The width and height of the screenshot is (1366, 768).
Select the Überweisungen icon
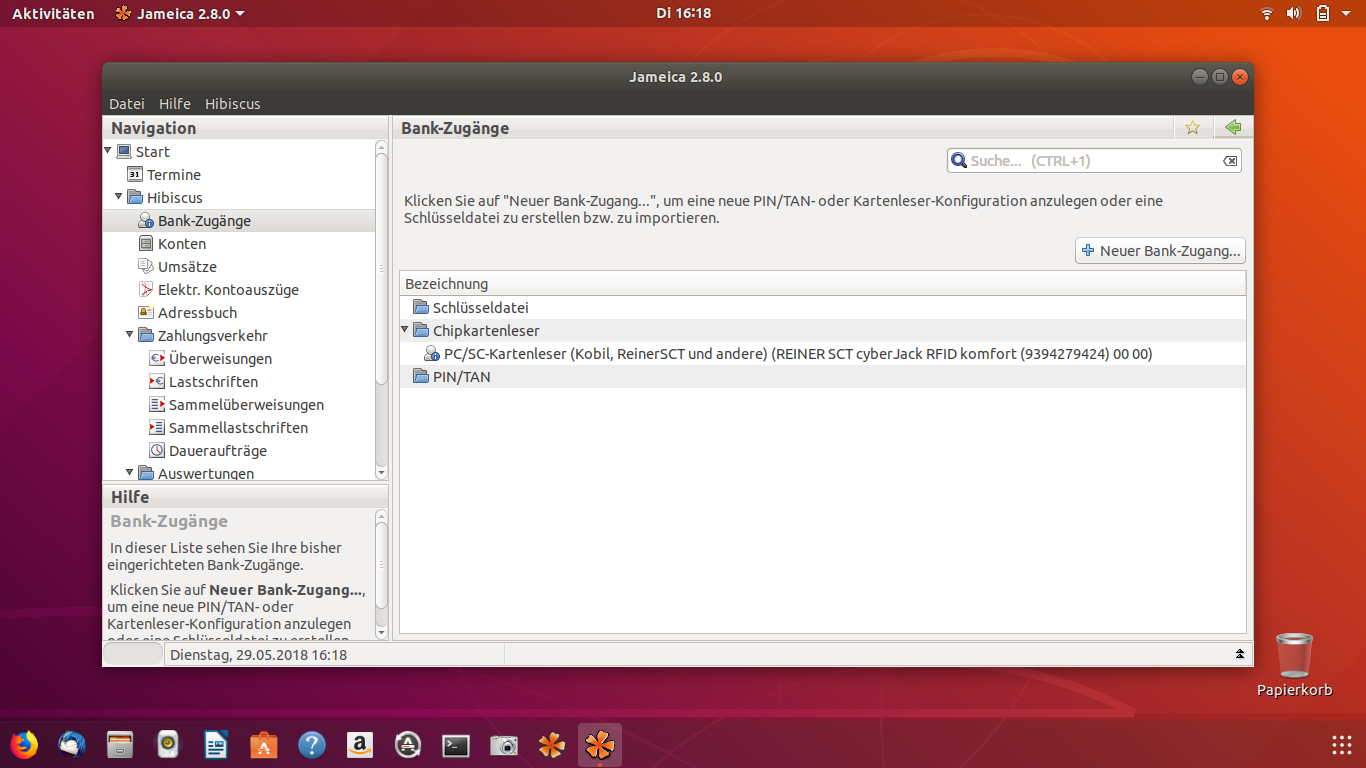pos(157,359)
